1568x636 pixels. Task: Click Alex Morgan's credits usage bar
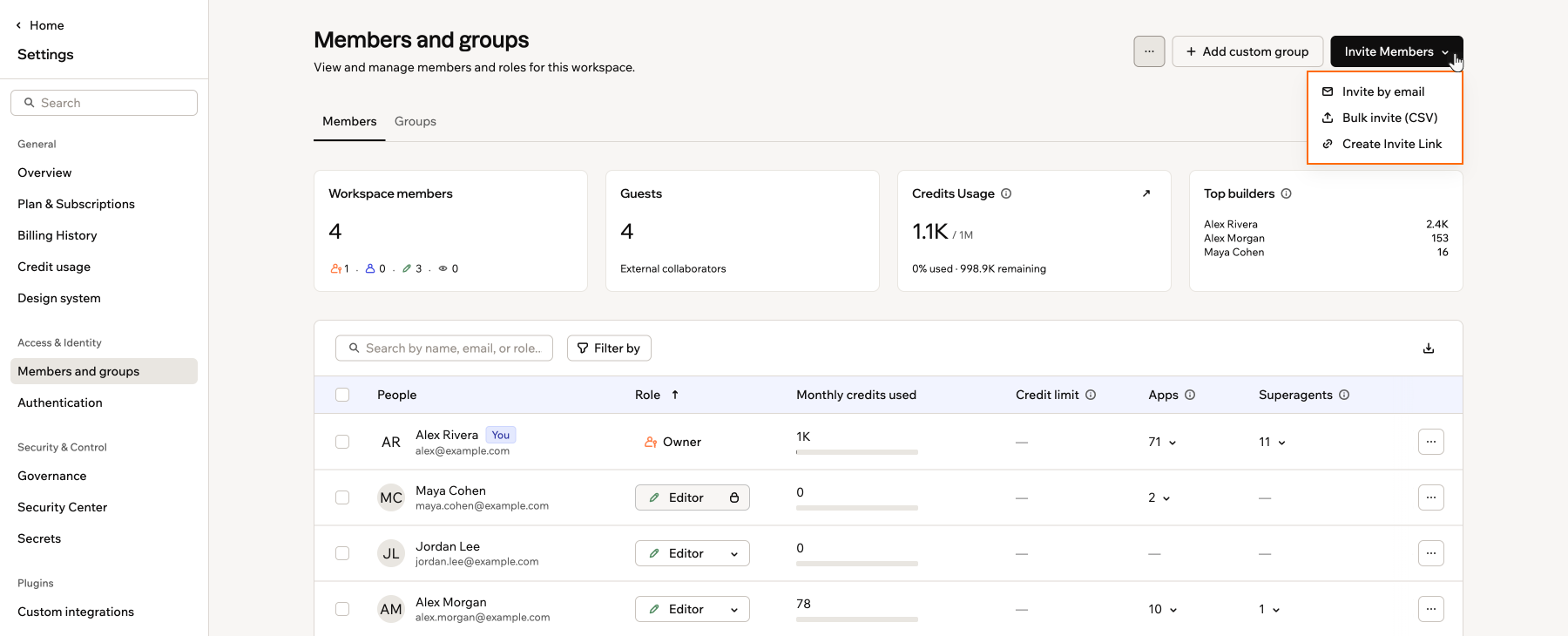[857, 619]
